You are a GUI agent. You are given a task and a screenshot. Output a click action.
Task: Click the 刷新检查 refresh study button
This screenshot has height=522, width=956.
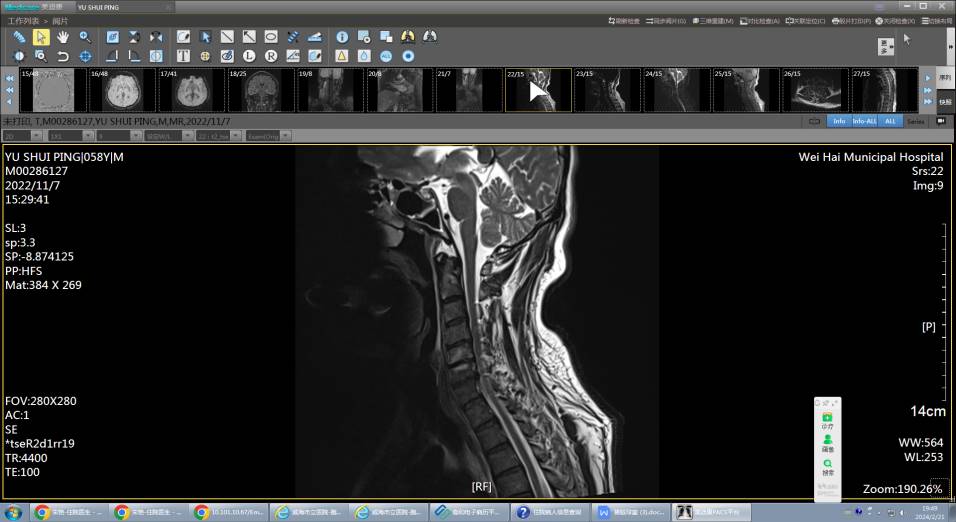click(626, 20)
